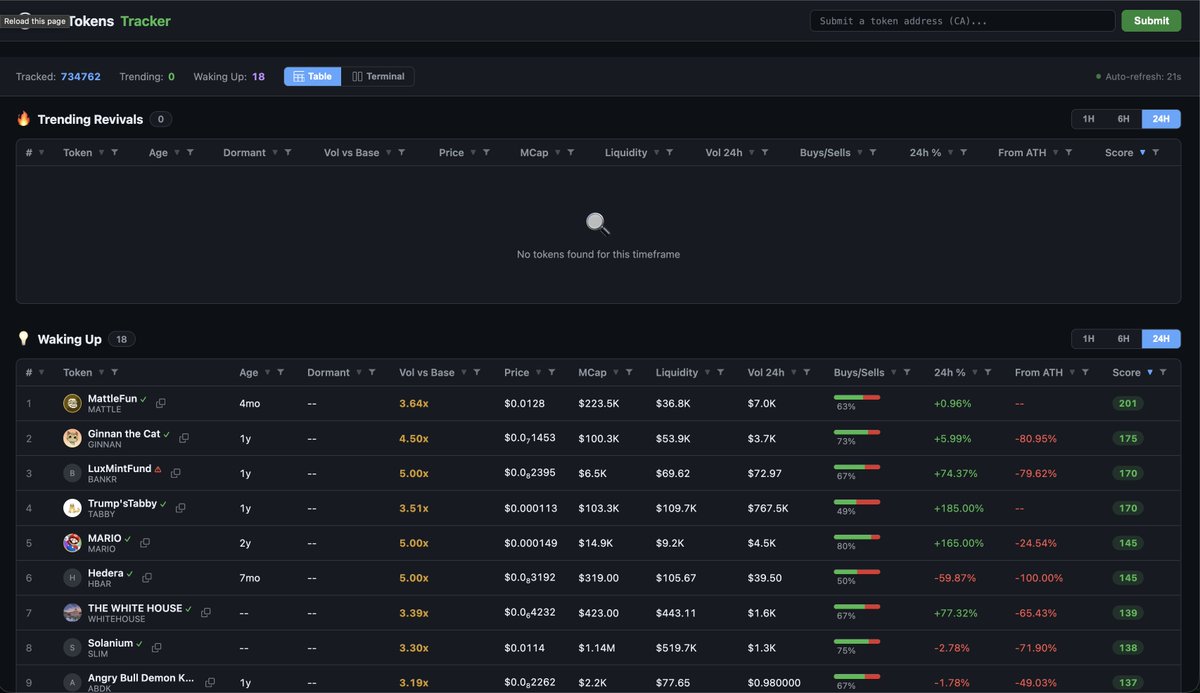The width and height of the screenshot is (1200, 693).
Task: Sort Waking Up by Score arrow
Action: 1150,373
